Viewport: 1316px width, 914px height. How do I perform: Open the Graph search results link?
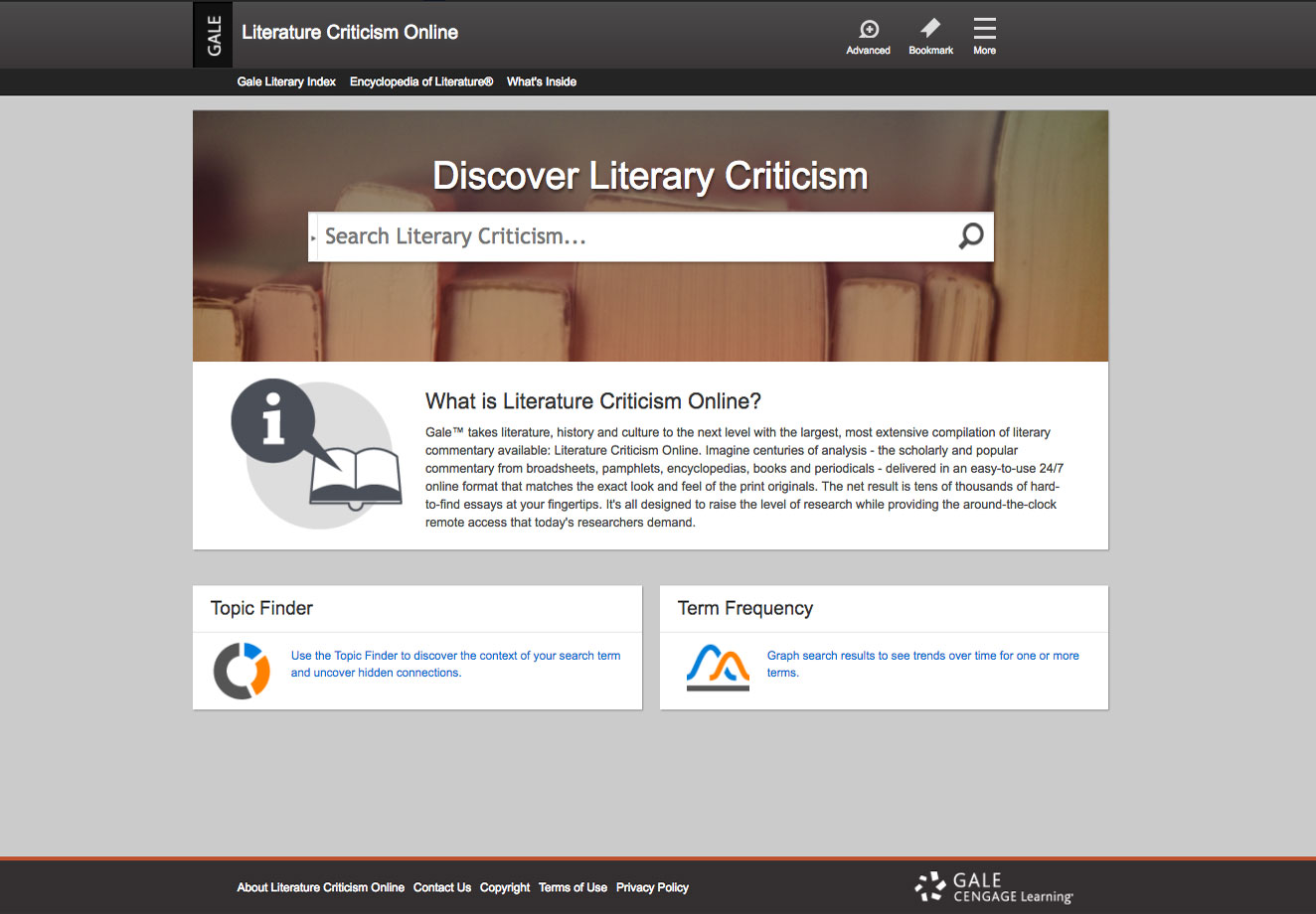922,664
